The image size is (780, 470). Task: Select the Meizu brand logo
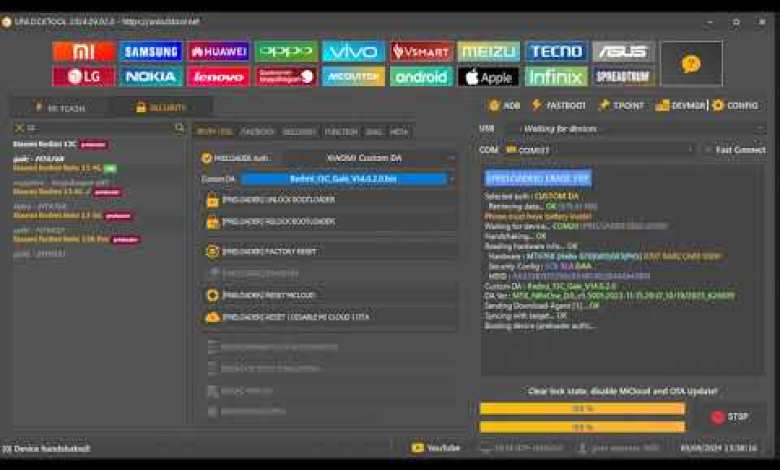coord(488,52)
